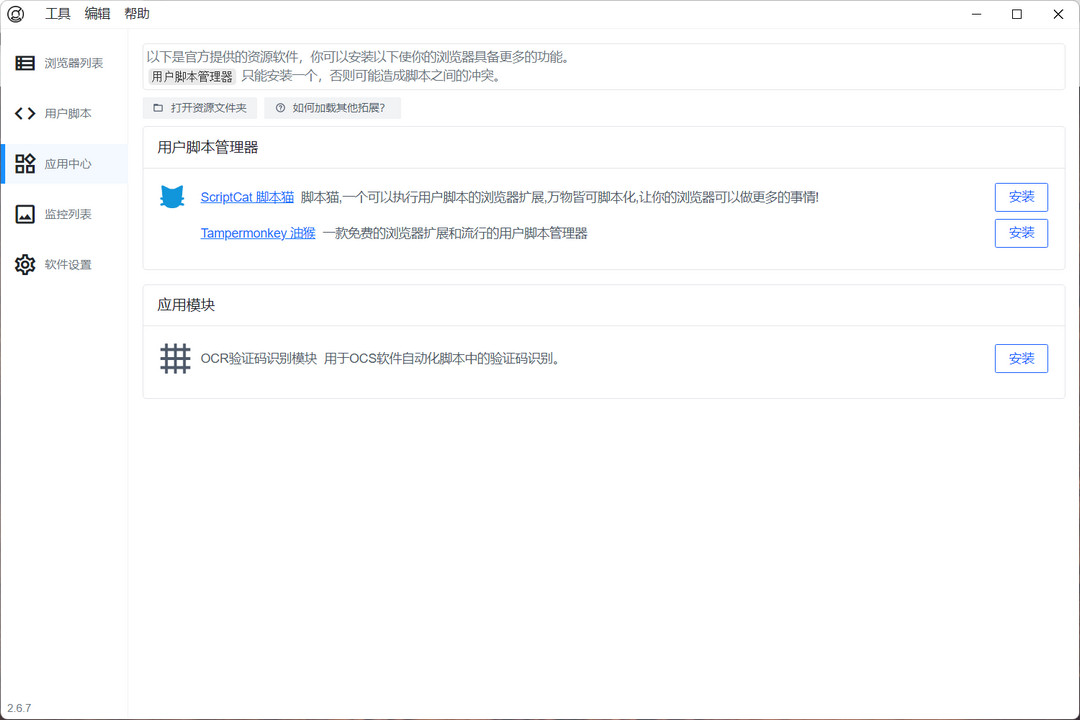Click the ScriptCat blue cat icon
Image resolution: width=1080 pixels, height=720 pixels.
pyautogui.click(x=172, y=197)
